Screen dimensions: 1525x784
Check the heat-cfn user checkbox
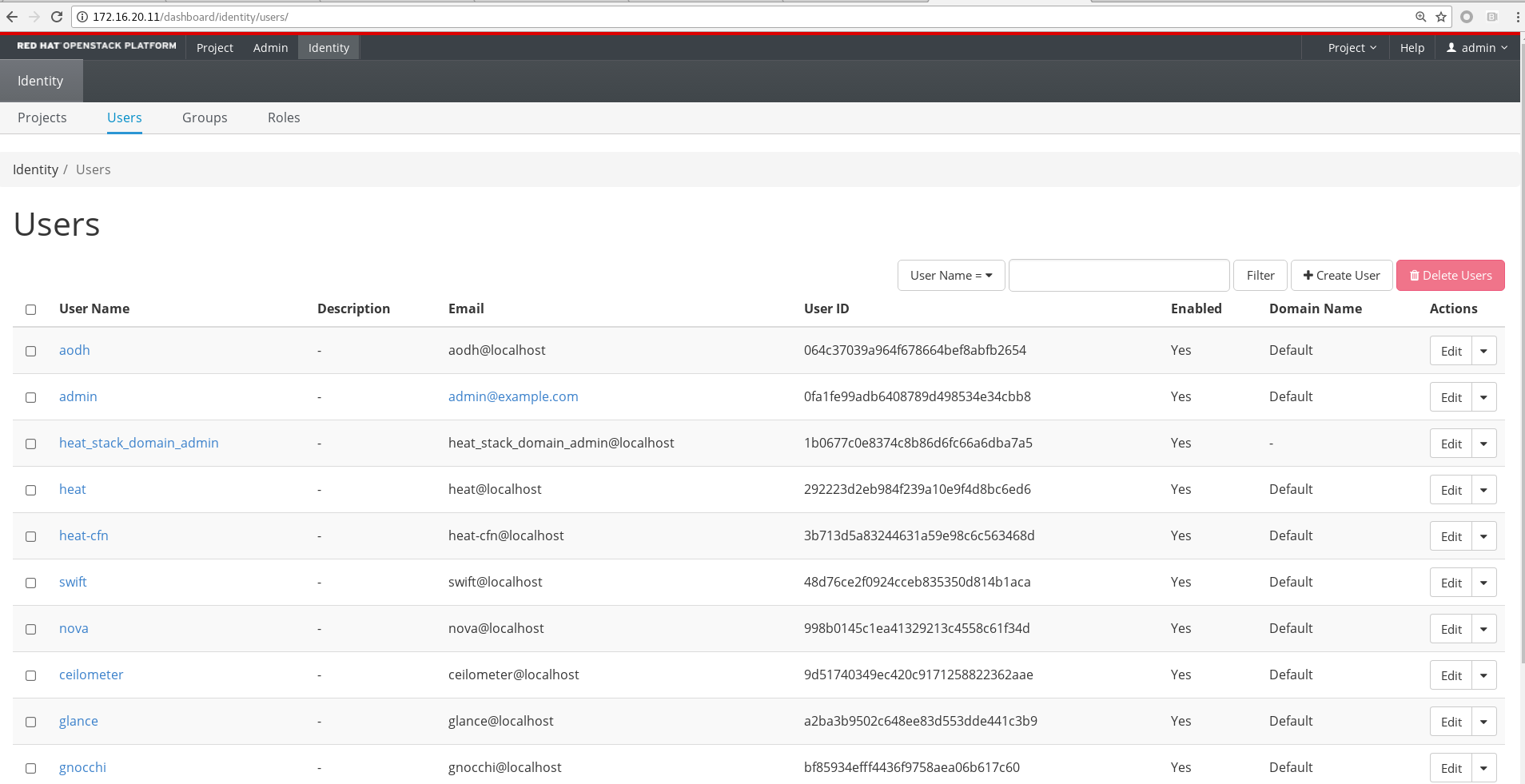[x=30, y=536]
